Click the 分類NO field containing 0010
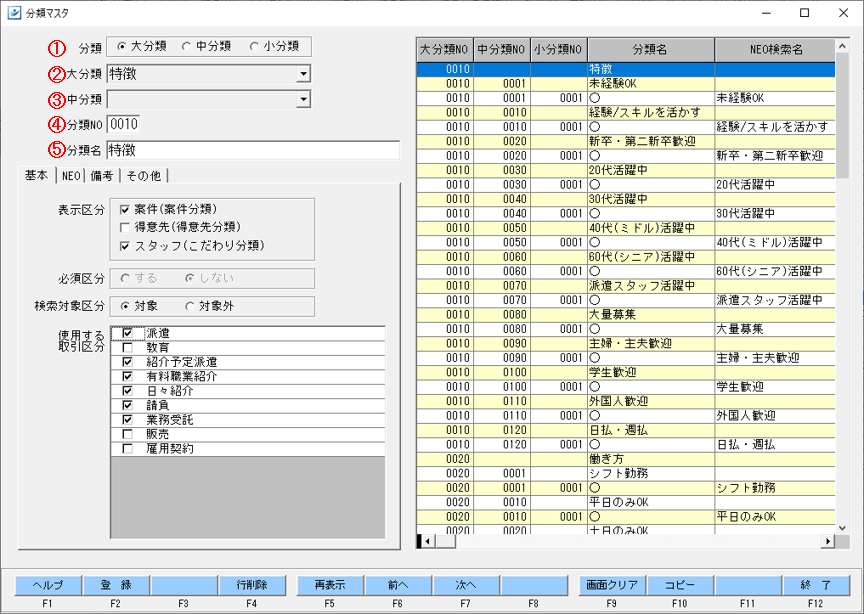This screenshot has width=864, height=614. [x=123, y=125]
